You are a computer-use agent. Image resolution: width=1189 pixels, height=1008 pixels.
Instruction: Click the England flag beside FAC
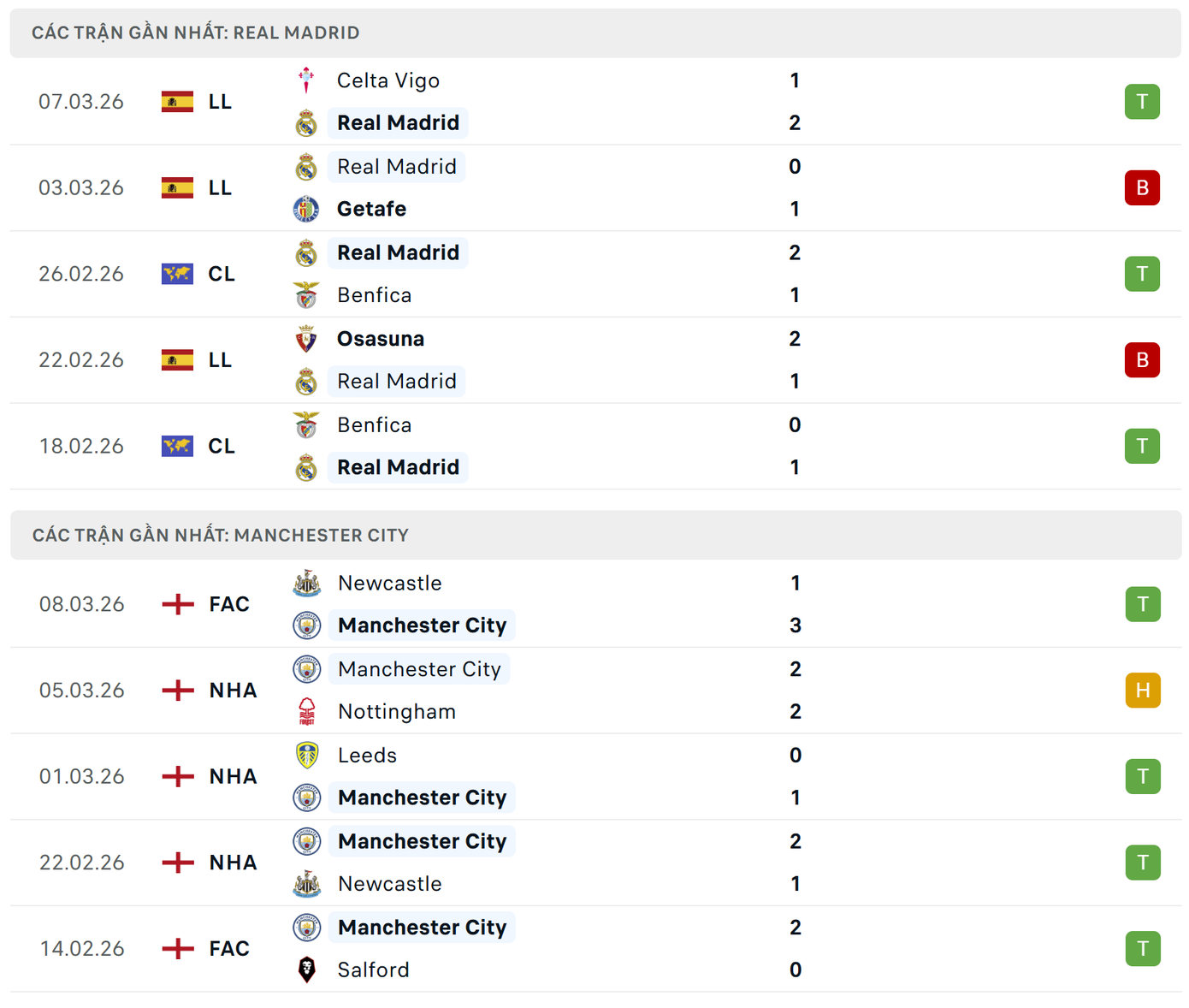177,603
